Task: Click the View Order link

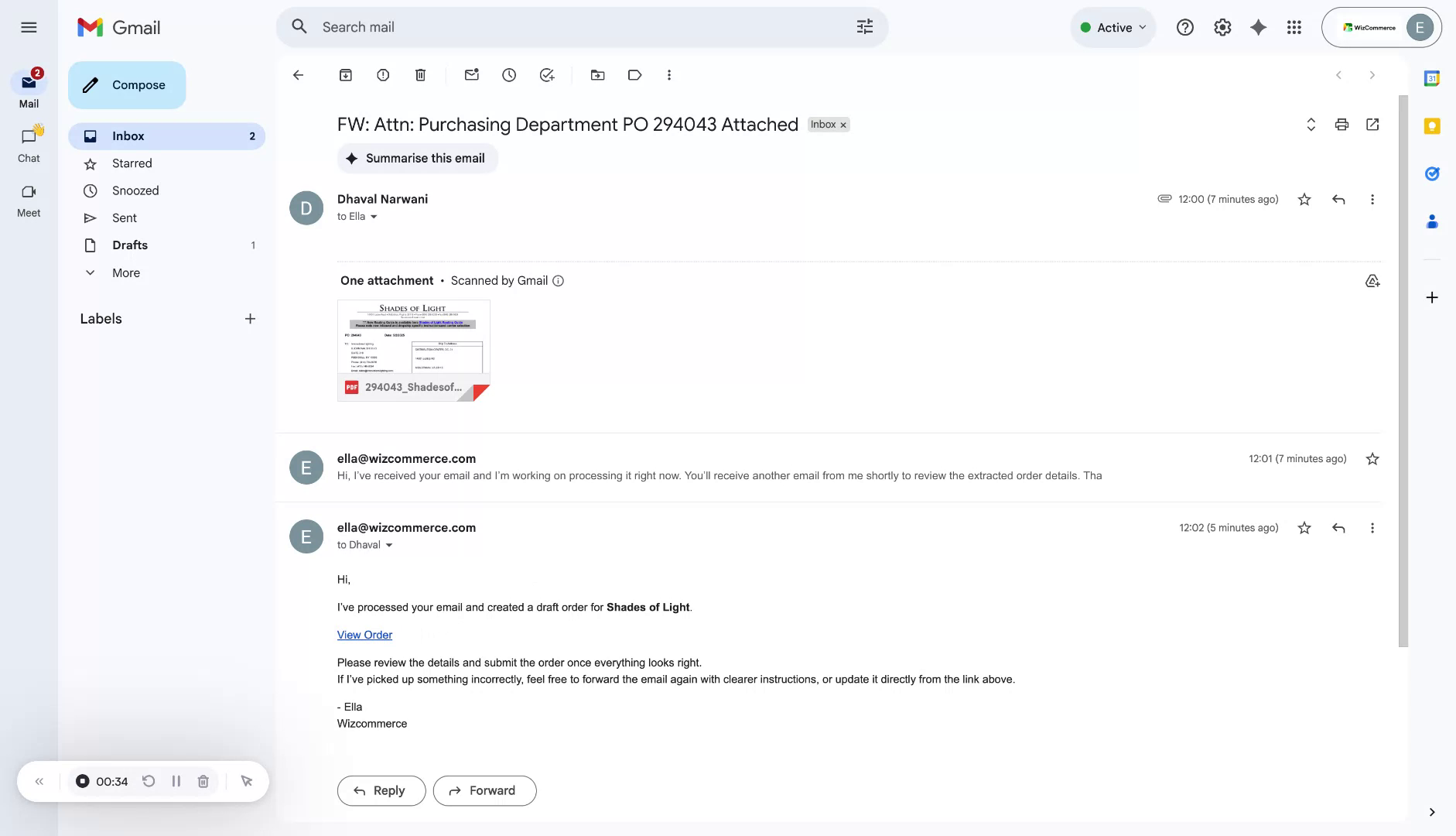Action: pyautogui.click(x=364, y=635)
